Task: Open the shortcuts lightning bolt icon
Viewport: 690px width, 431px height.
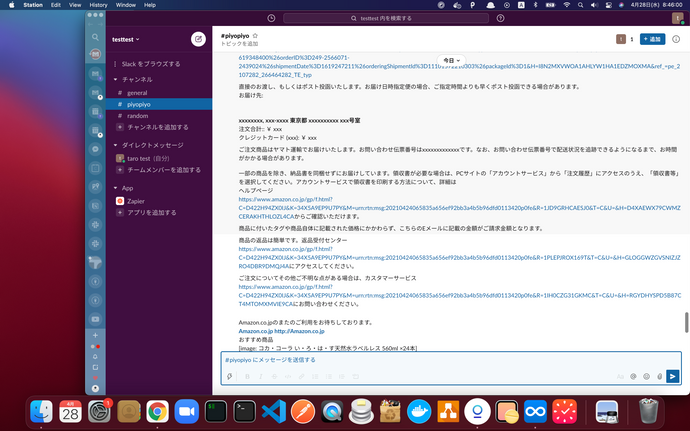Action: [x=229, y=376]
